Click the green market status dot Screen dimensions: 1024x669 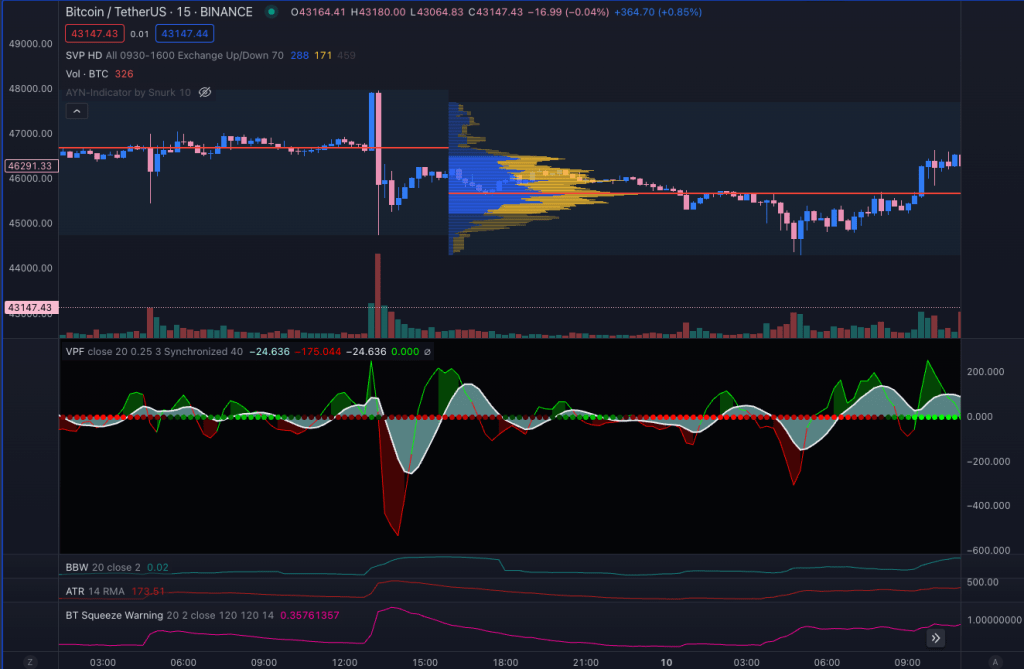[x=272, y=12]
